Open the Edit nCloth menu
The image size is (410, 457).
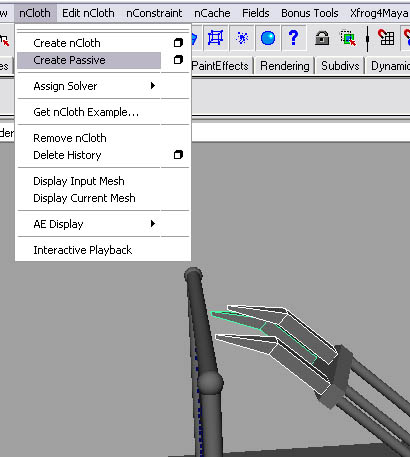88,13
